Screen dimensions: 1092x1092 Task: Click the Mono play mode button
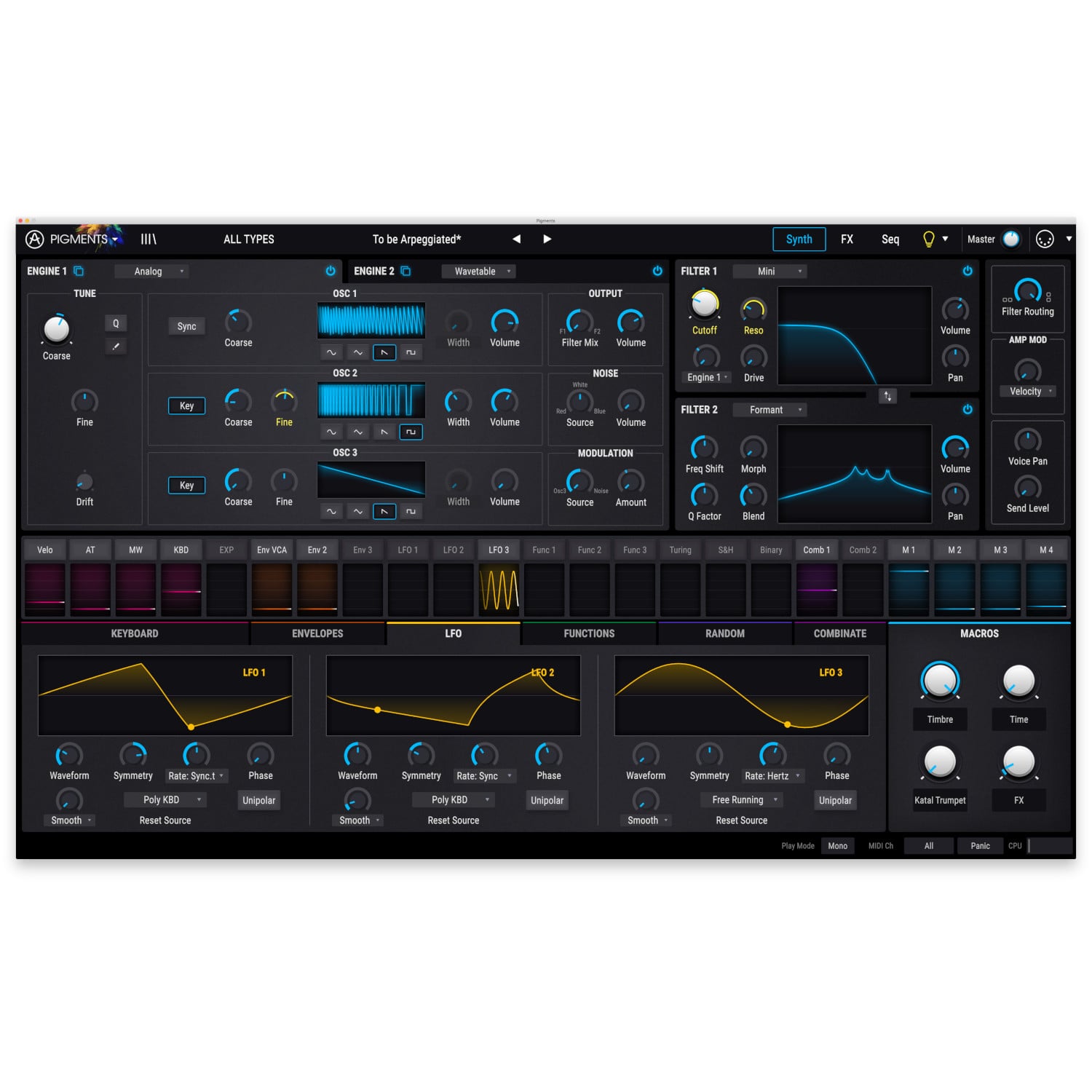837,846
